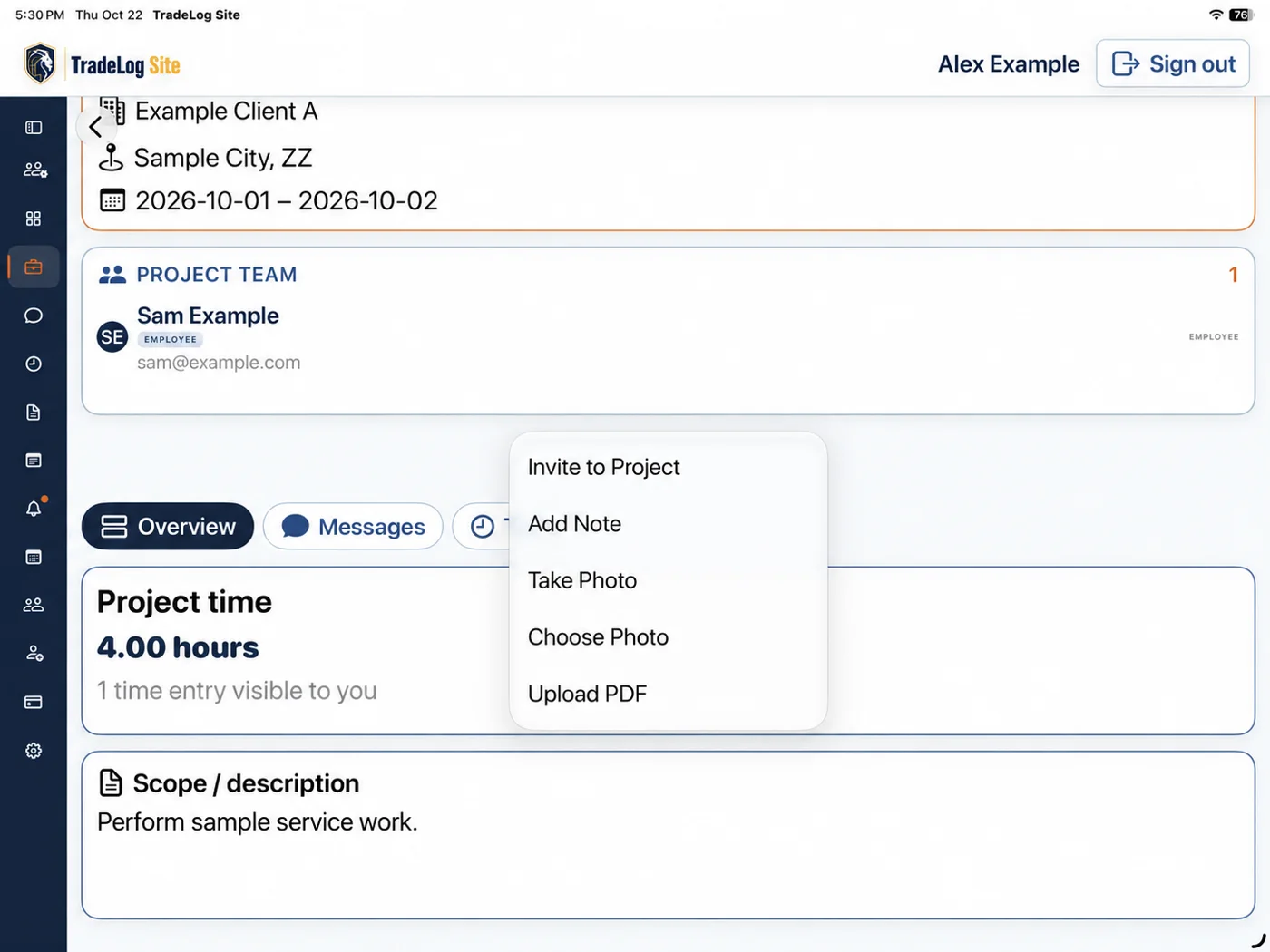The image size is (1270, 952).
Task: Click the Scope / description heading
Action: coord(246,783)
